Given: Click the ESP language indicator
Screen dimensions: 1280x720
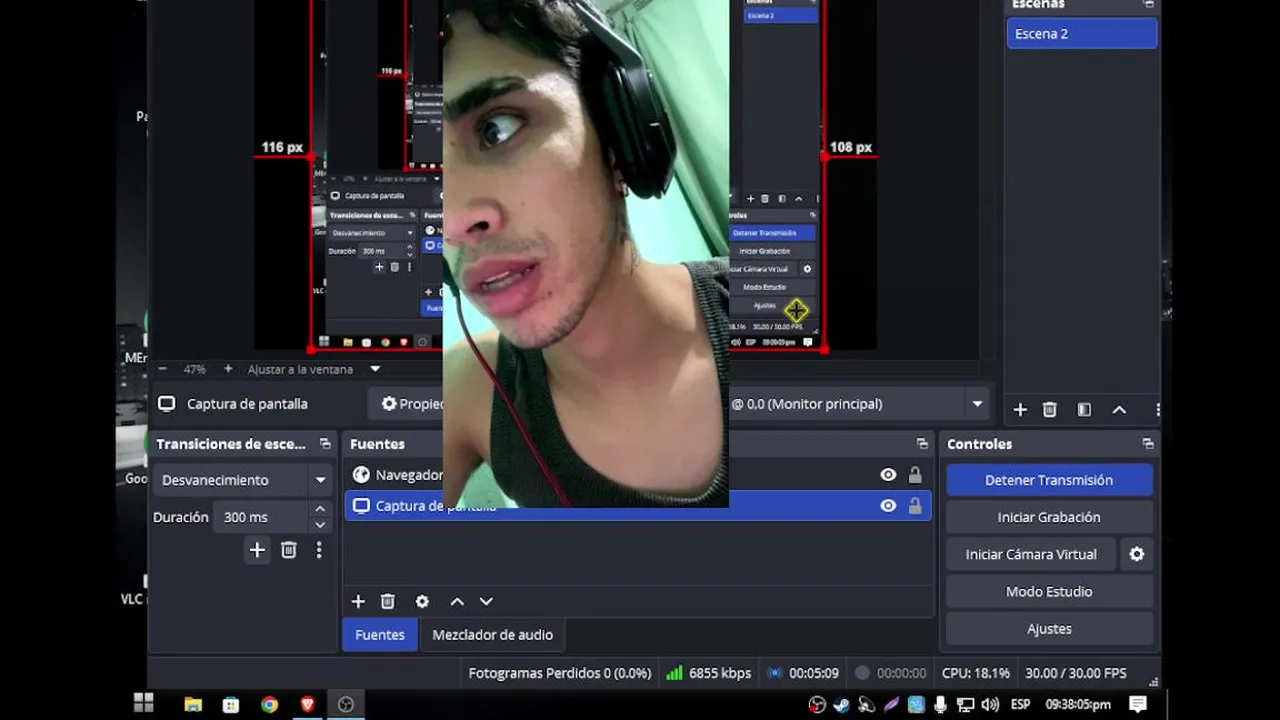Looking at the screenshot, I should pyautogui.click(x=1020, y=704).
